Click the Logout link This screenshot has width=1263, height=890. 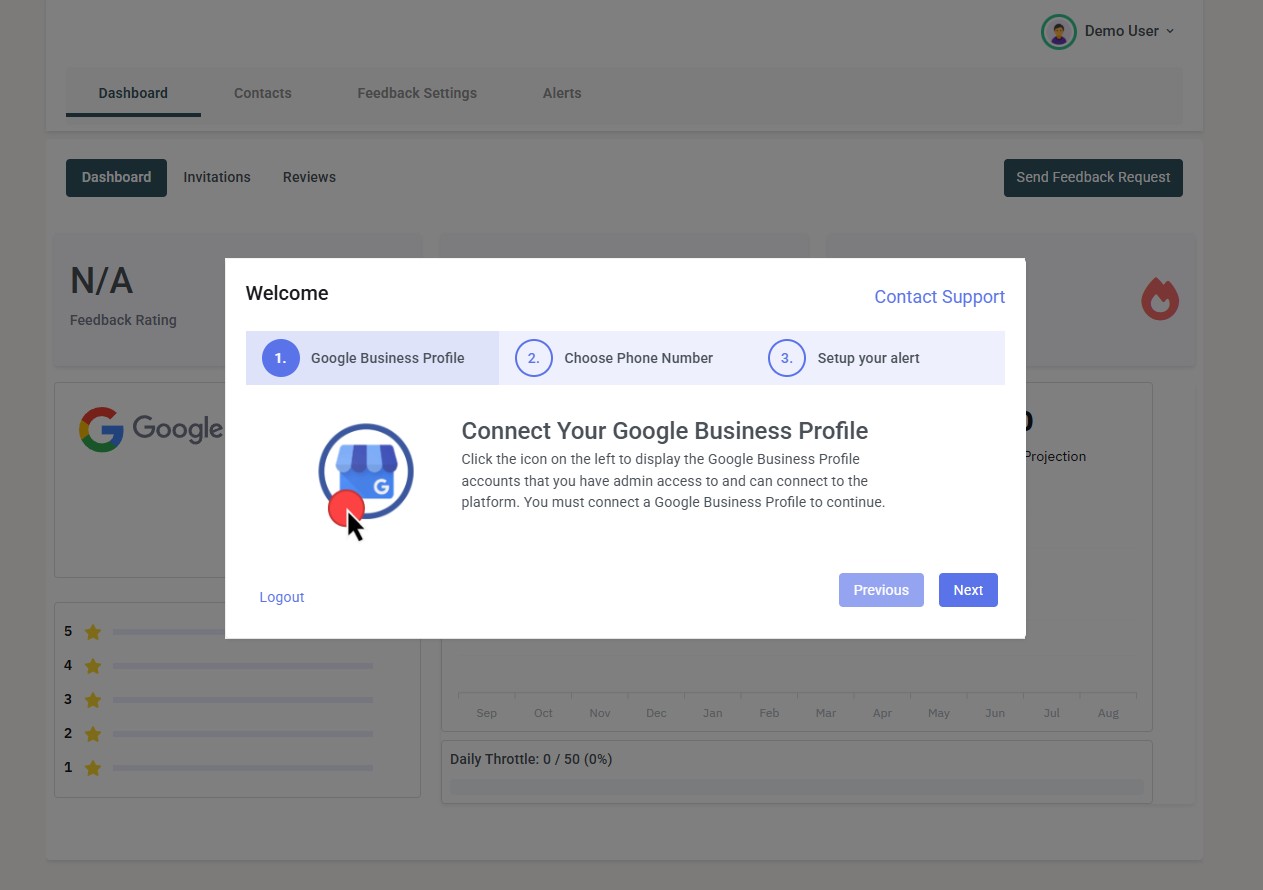[x=282, y=597]
